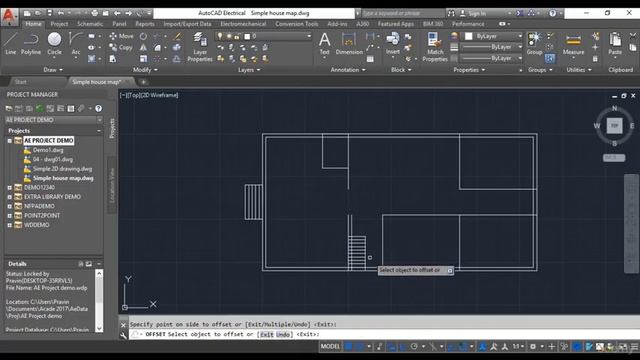Screen dimensions: 640x360
Task: Click the Move tool
Action: coord(121,36)
